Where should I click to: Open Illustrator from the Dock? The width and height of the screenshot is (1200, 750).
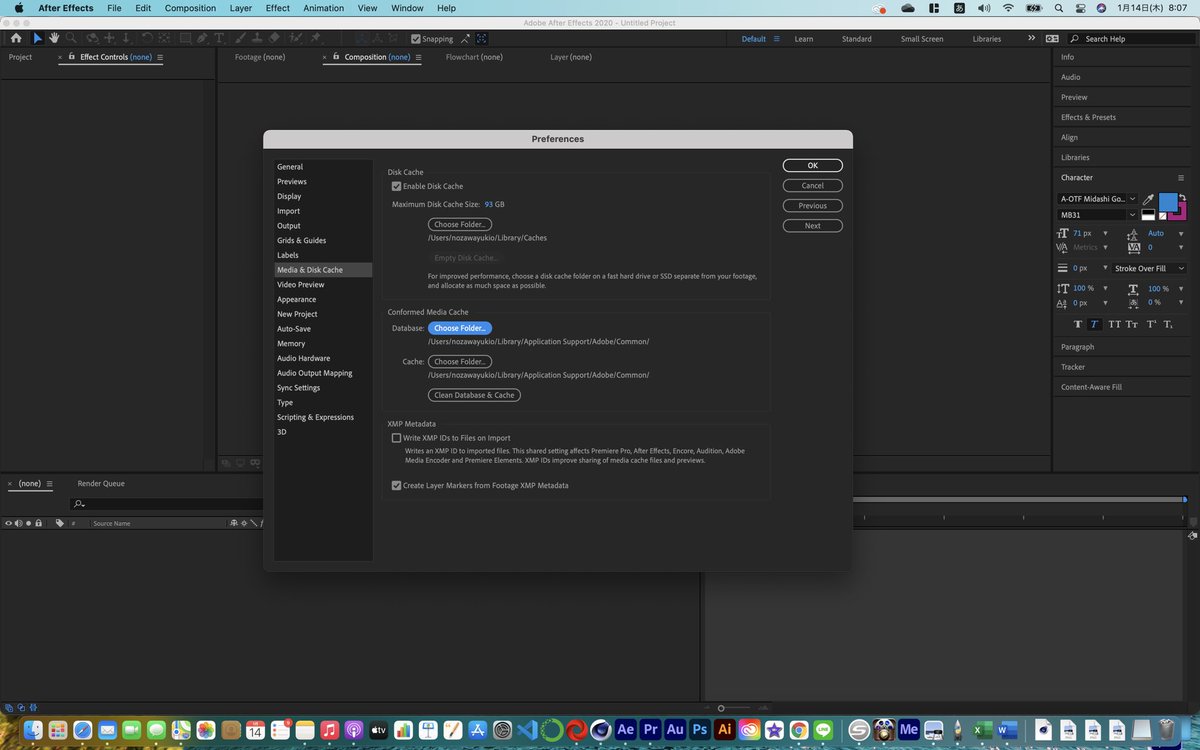[725, 729]
